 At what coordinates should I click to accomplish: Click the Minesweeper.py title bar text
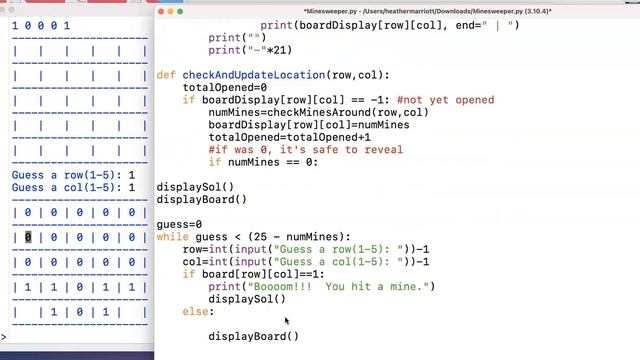click(x=427, y=11)
